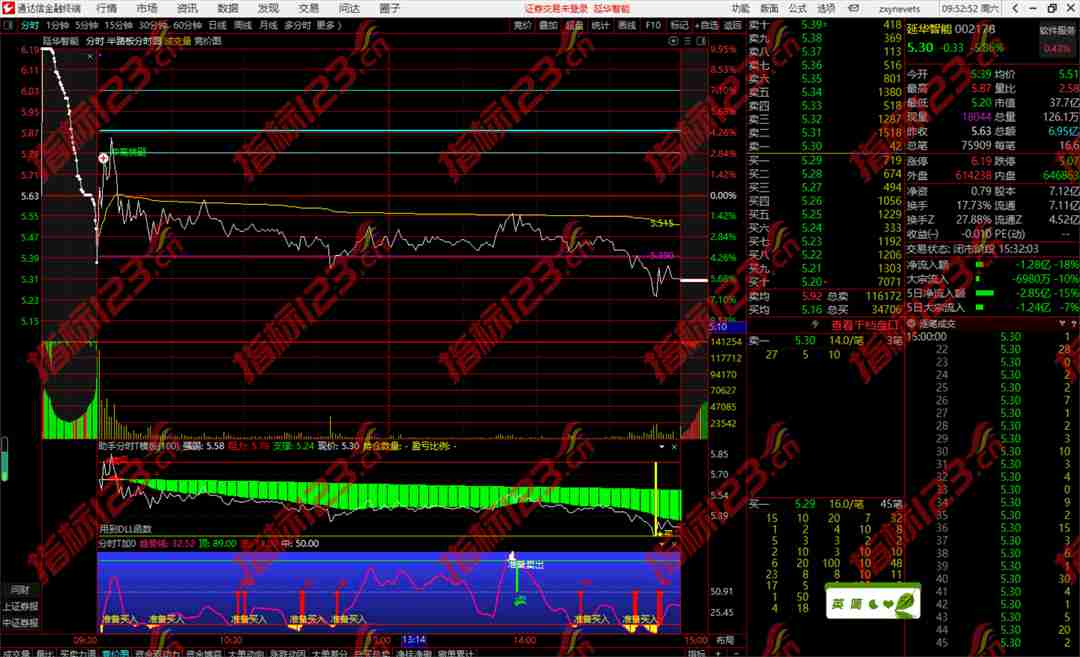Close the 助手分时T indicator sub-panel
The image size is (1080, 657).
click(x=674, y=447)
